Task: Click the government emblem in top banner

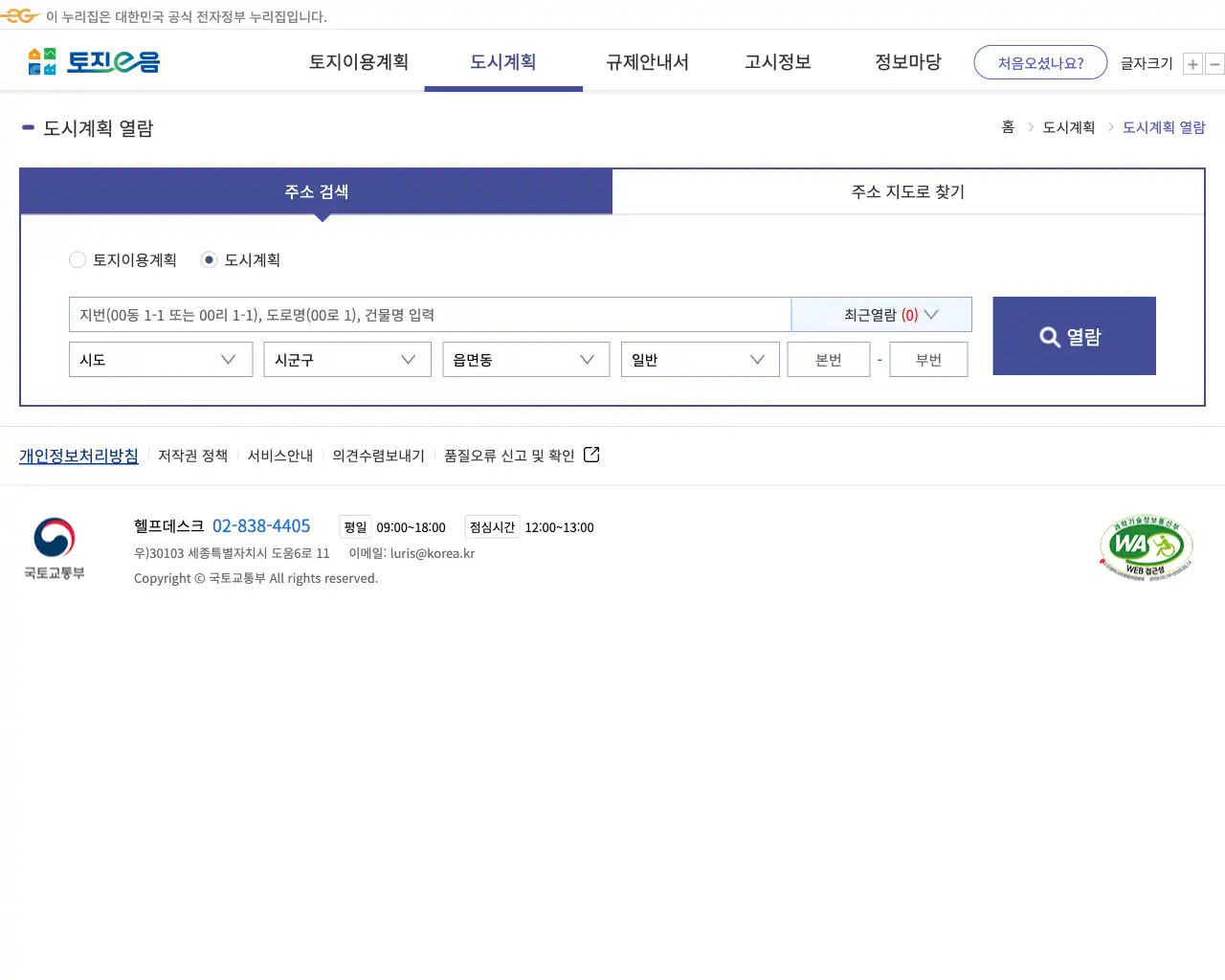Action: (x=19, y=15)
